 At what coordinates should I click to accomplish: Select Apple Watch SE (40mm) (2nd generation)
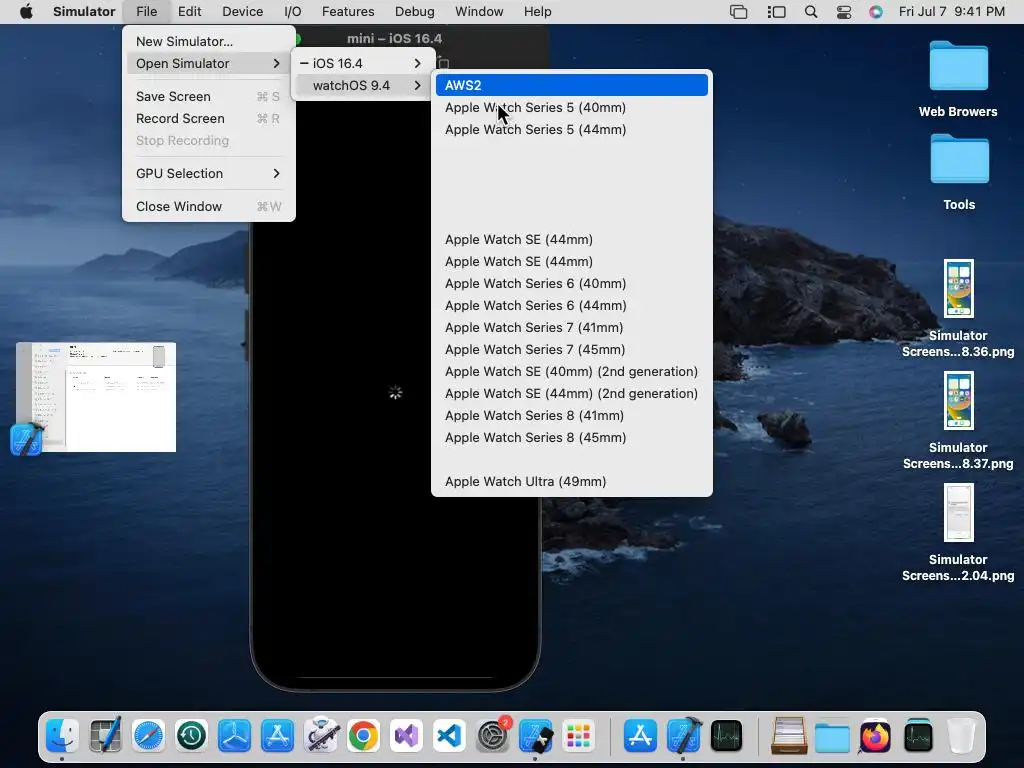coord(571,372)
